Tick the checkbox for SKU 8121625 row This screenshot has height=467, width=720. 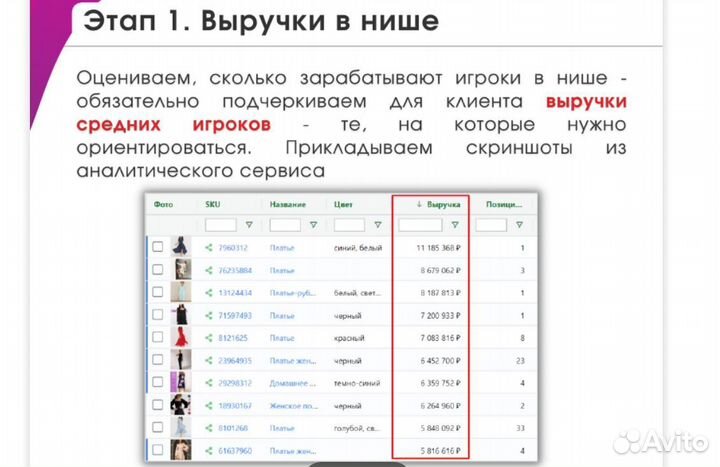(158, 337)
